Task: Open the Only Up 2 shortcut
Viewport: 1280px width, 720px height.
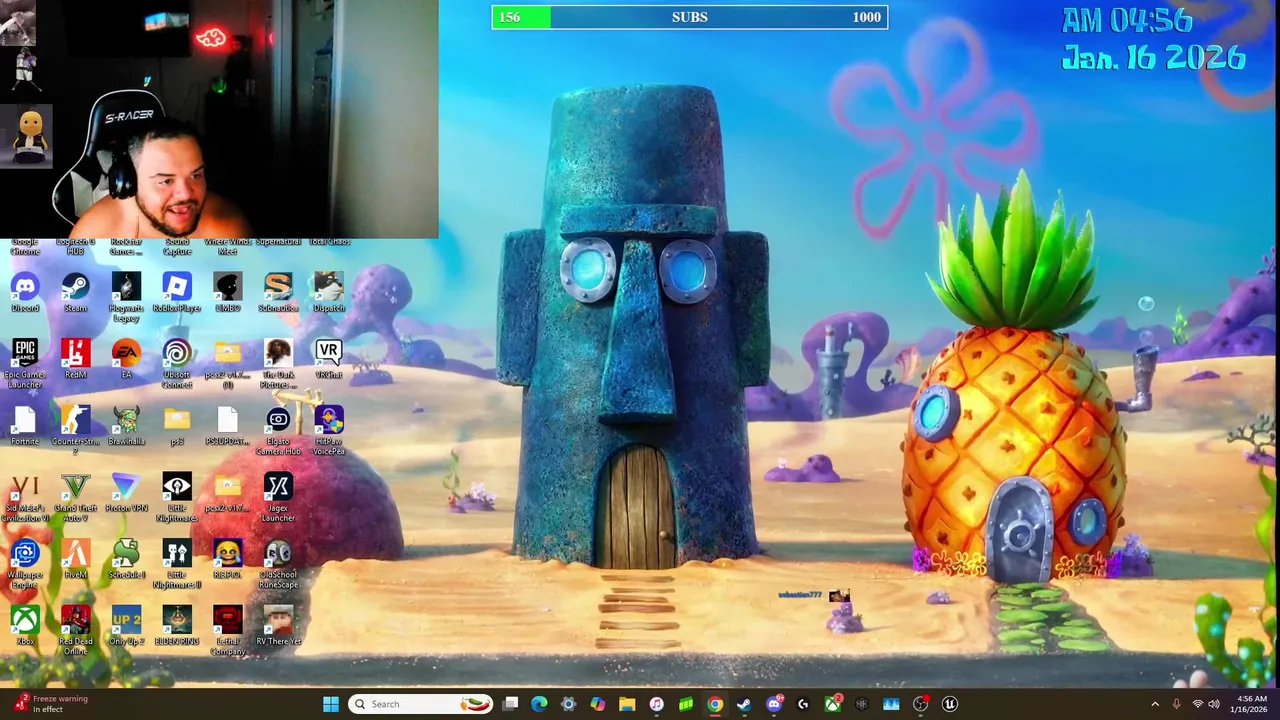Action: 126,627
